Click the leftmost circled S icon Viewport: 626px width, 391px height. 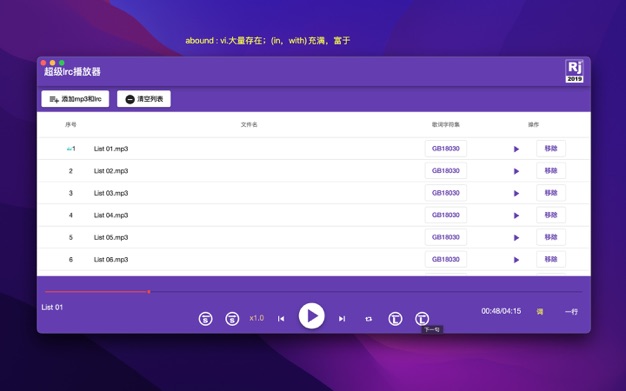pyautogui.click(x=206, y=319)
